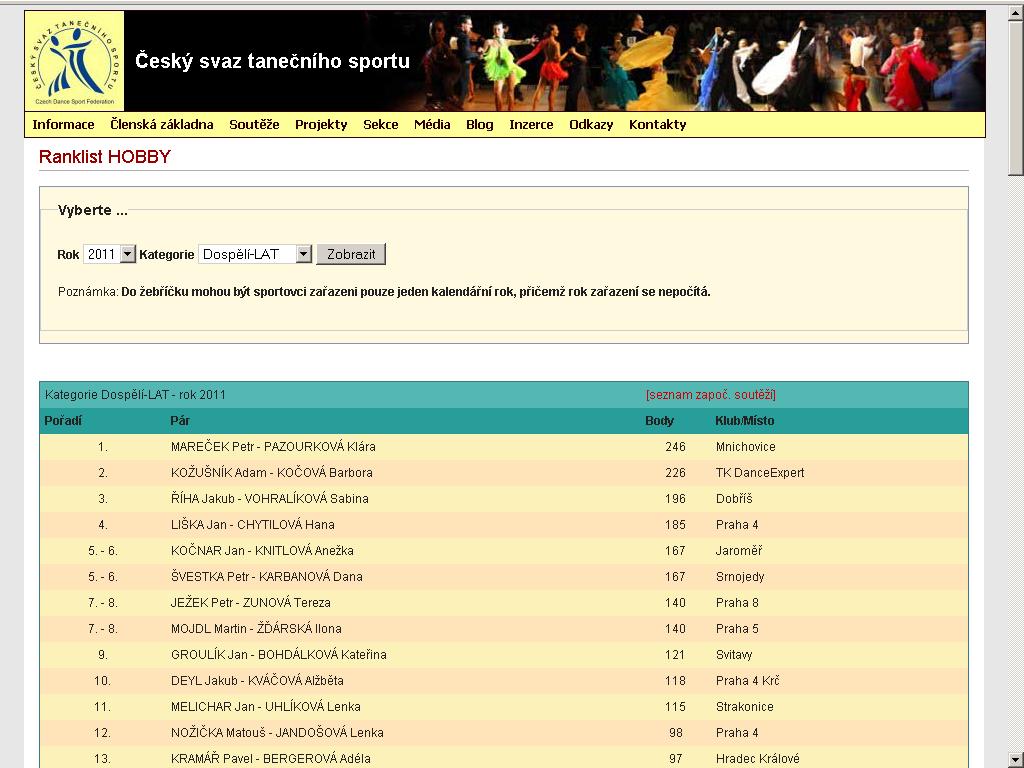Image resolution: width=1024 pixels, height=768 pixels.
Task: Click club name Svitavy
Action: click(734, 654)
